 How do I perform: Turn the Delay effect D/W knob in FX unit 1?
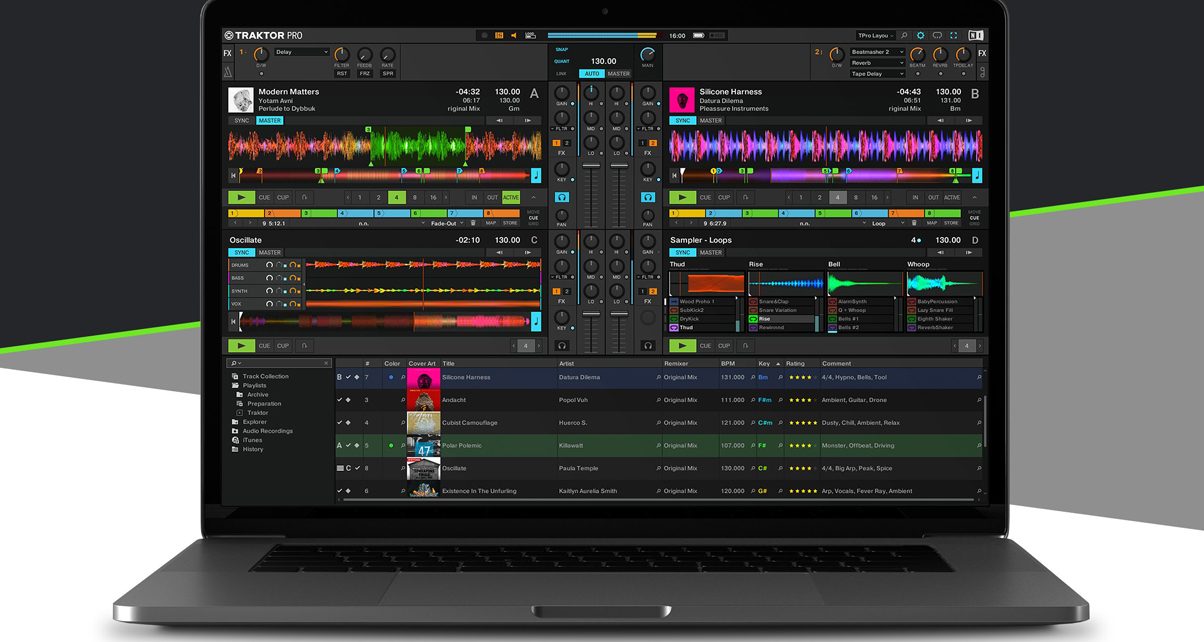(261, 56)
